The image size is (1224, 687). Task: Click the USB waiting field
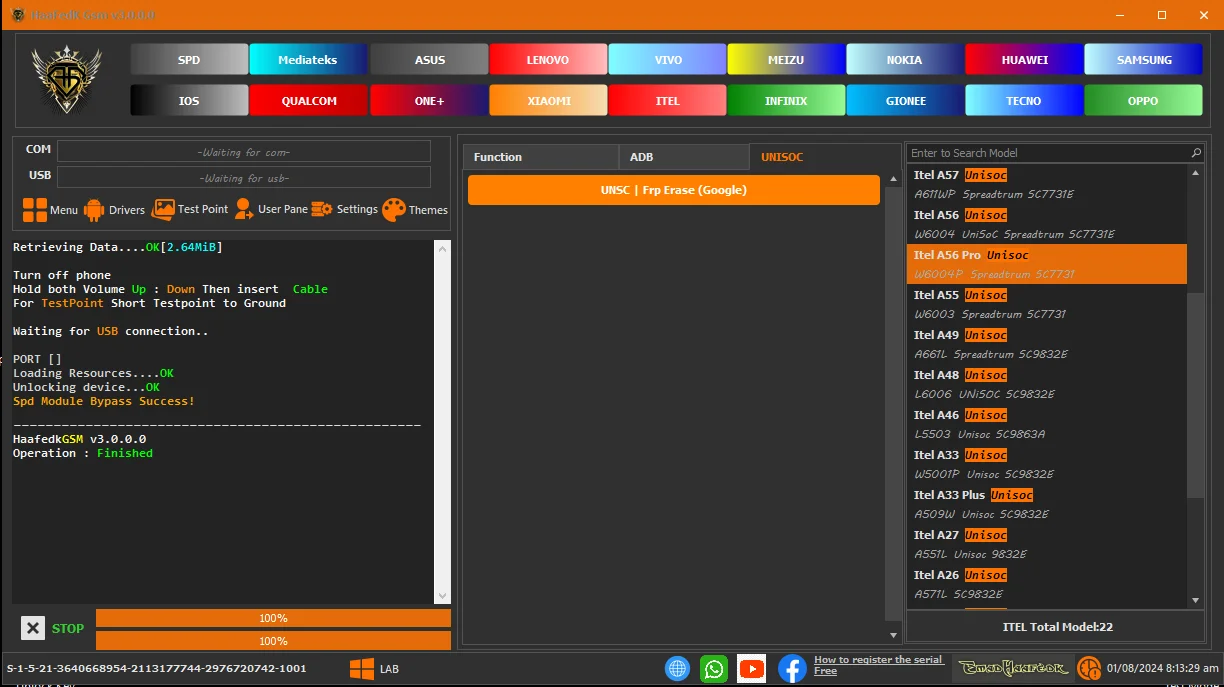(x=244, y=178)
